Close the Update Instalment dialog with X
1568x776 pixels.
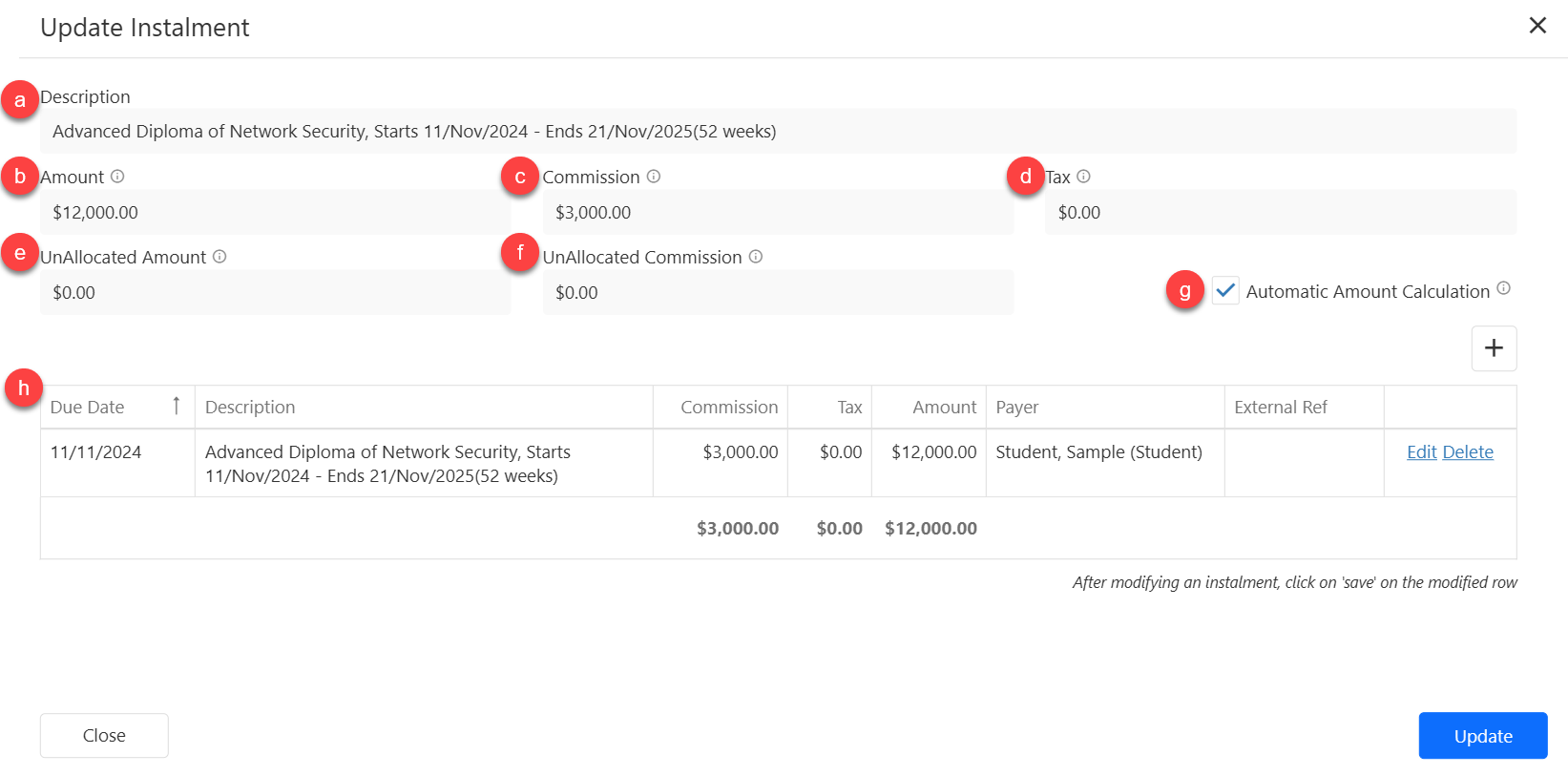(1537, 26)
